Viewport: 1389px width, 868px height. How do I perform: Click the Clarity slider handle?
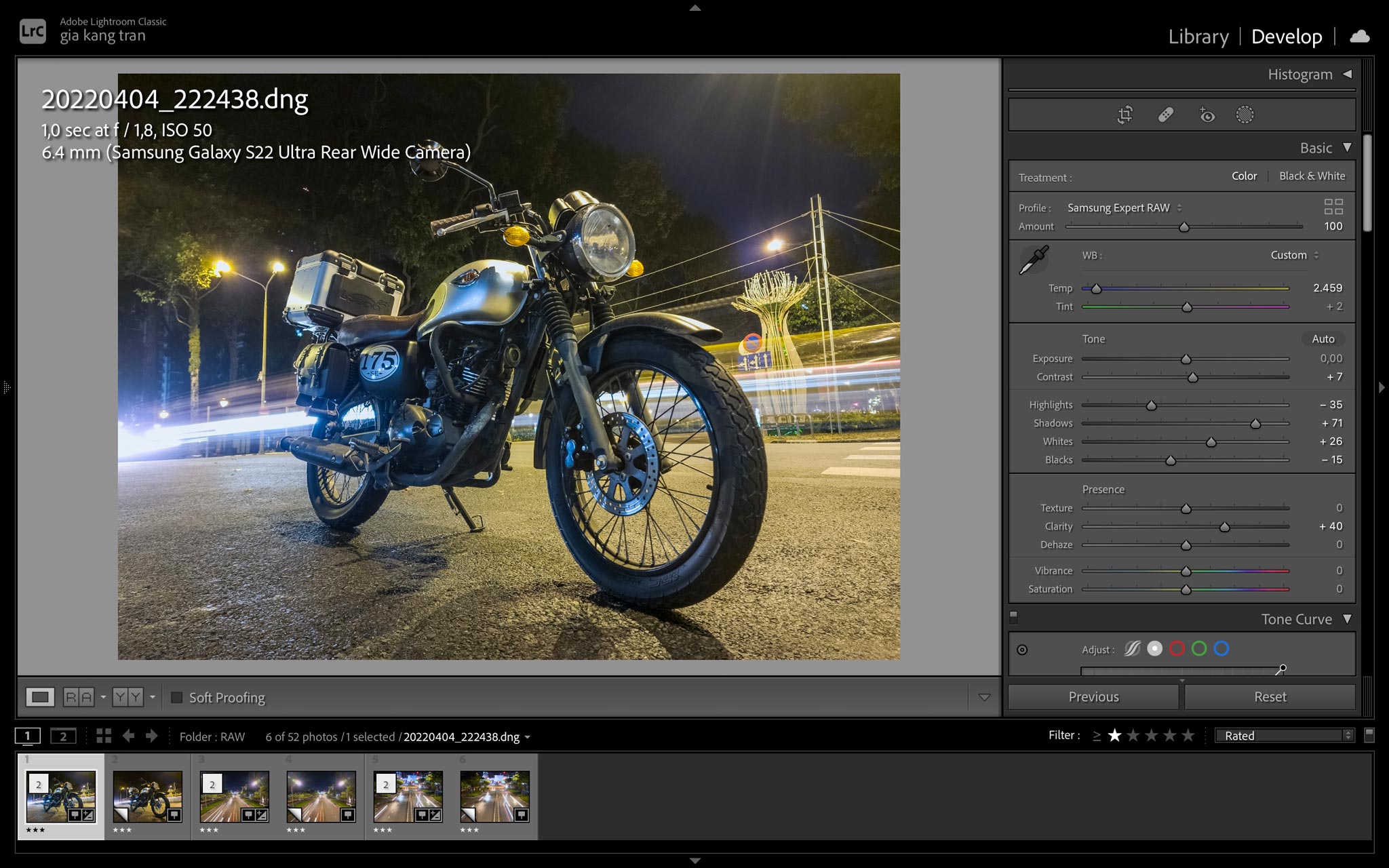(x=1225, y=527)
